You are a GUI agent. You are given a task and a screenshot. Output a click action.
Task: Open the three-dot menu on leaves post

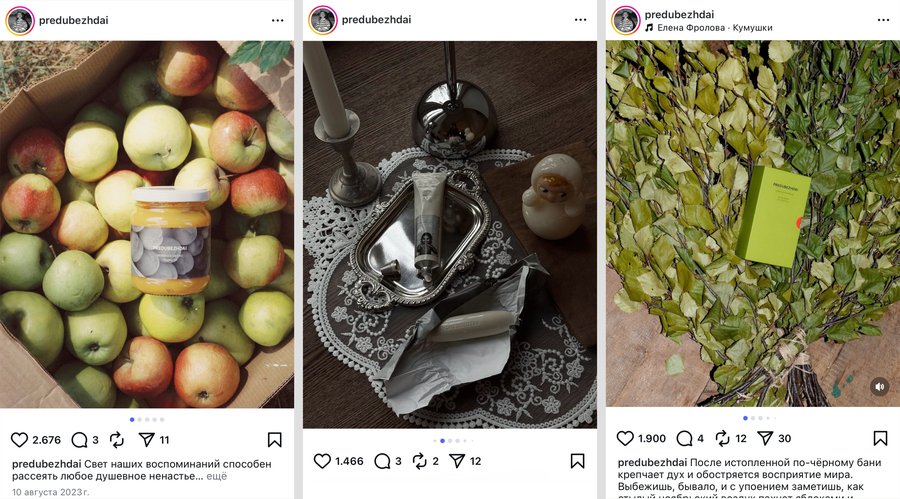880,20
